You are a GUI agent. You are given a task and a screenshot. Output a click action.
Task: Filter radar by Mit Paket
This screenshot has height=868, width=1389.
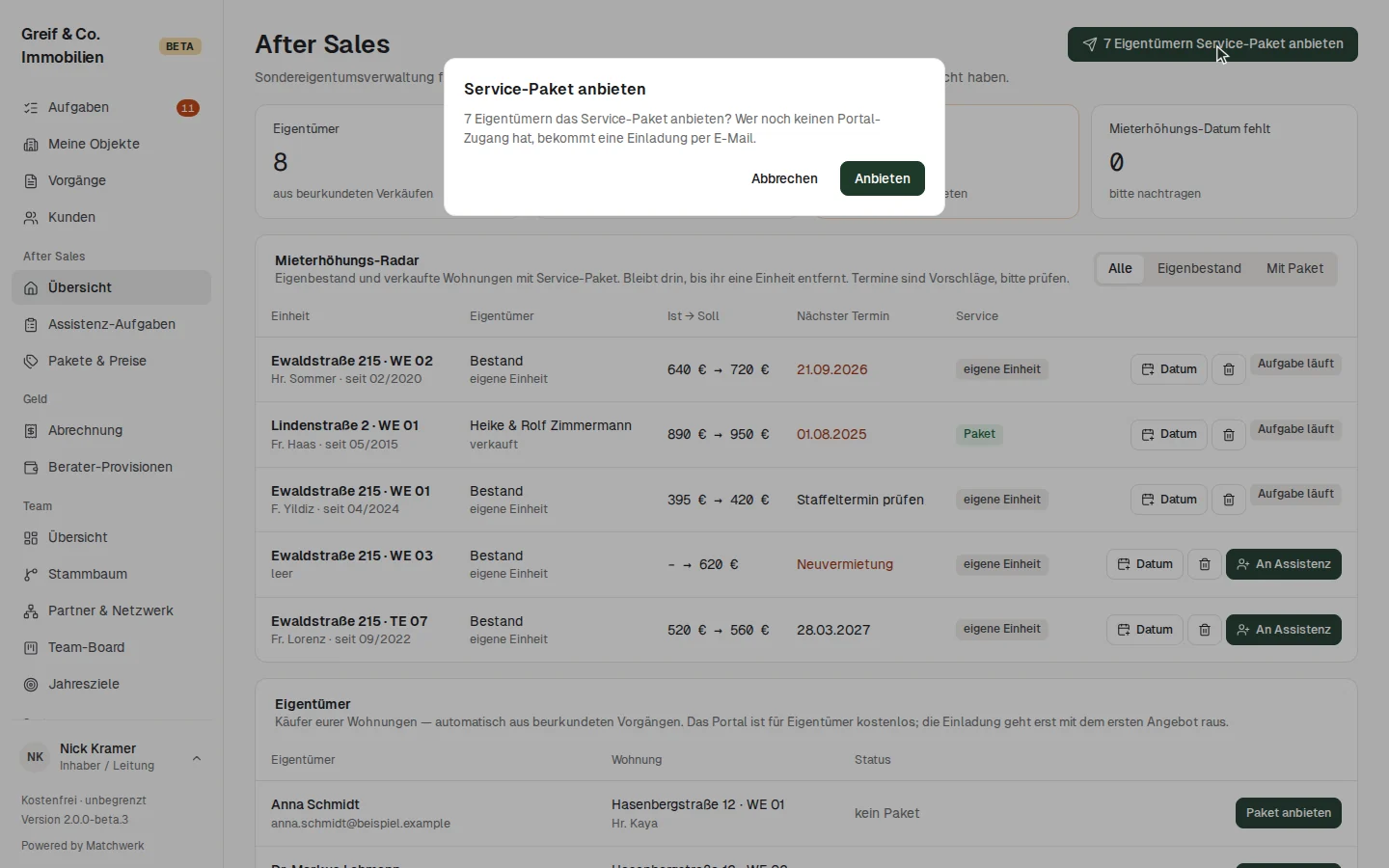1294,269
